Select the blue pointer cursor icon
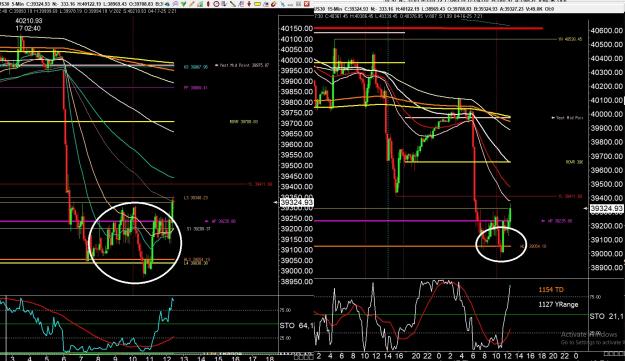 (283, 4)
